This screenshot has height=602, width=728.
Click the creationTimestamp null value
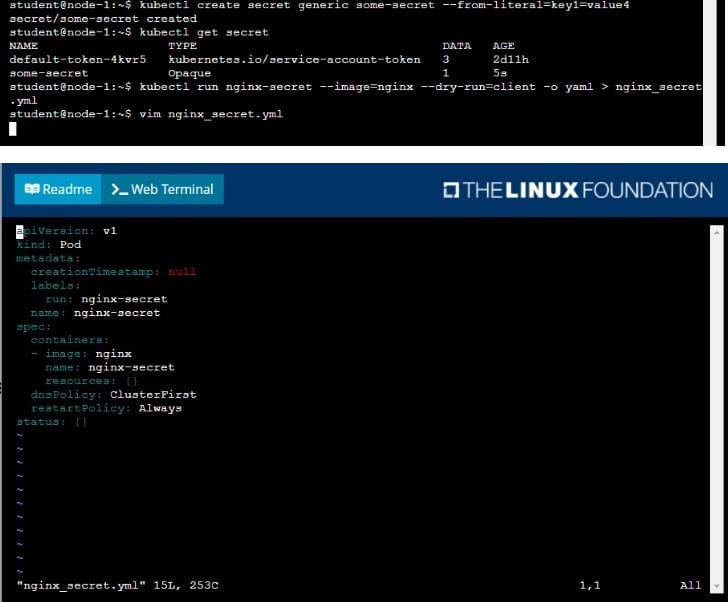pyautogui.click(x=182, y=271)
